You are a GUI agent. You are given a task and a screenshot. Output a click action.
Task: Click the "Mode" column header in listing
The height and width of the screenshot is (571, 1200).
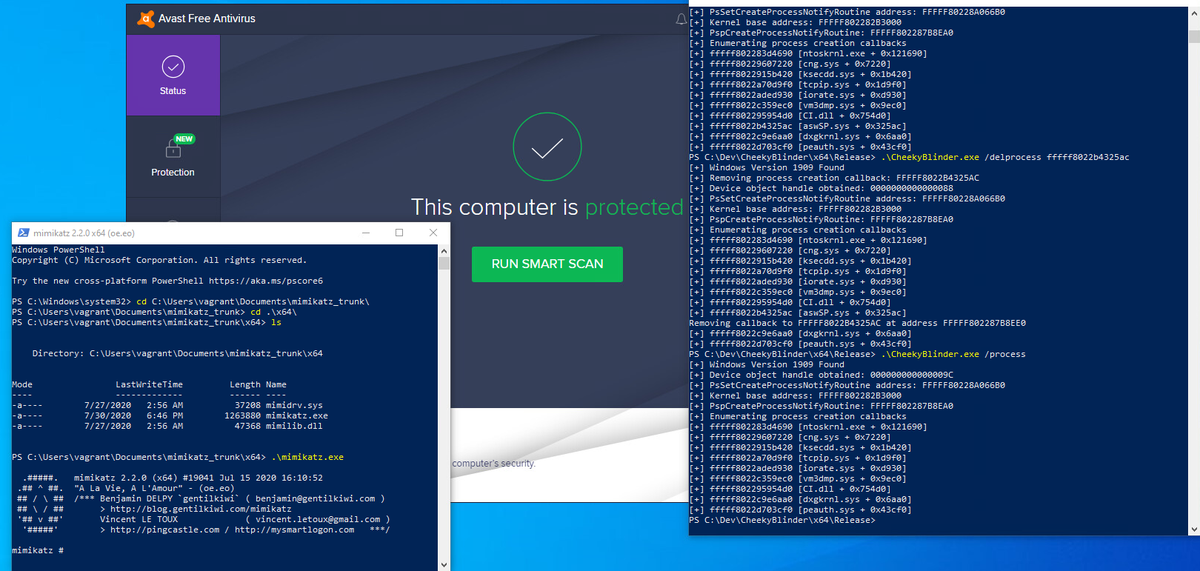(22, 384)
